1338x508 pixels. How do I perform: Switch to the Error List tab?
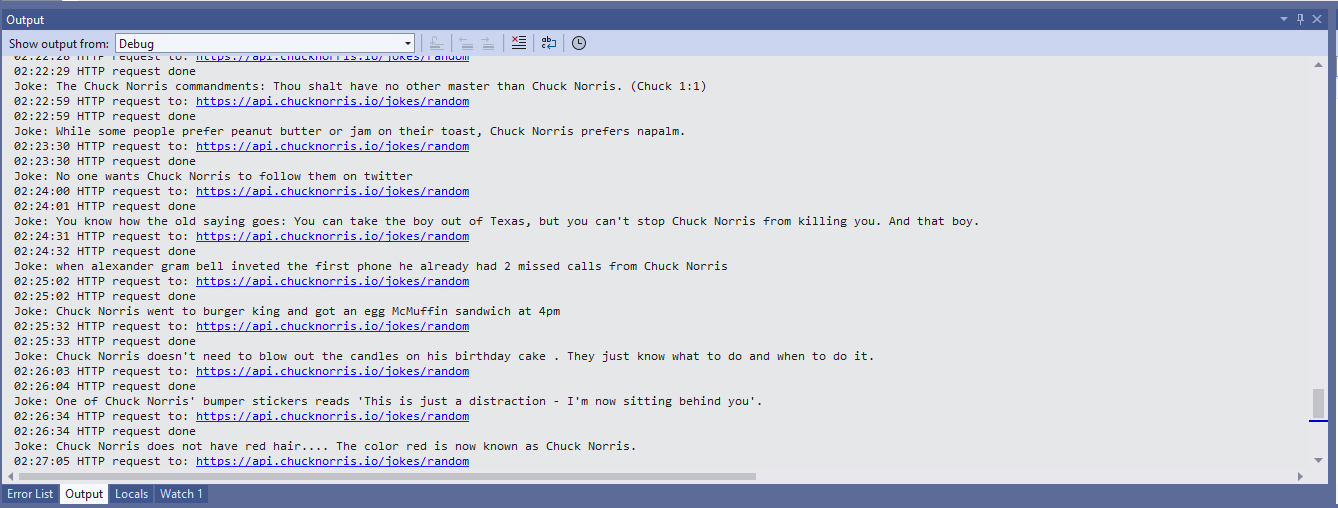[x=30, y=494]
